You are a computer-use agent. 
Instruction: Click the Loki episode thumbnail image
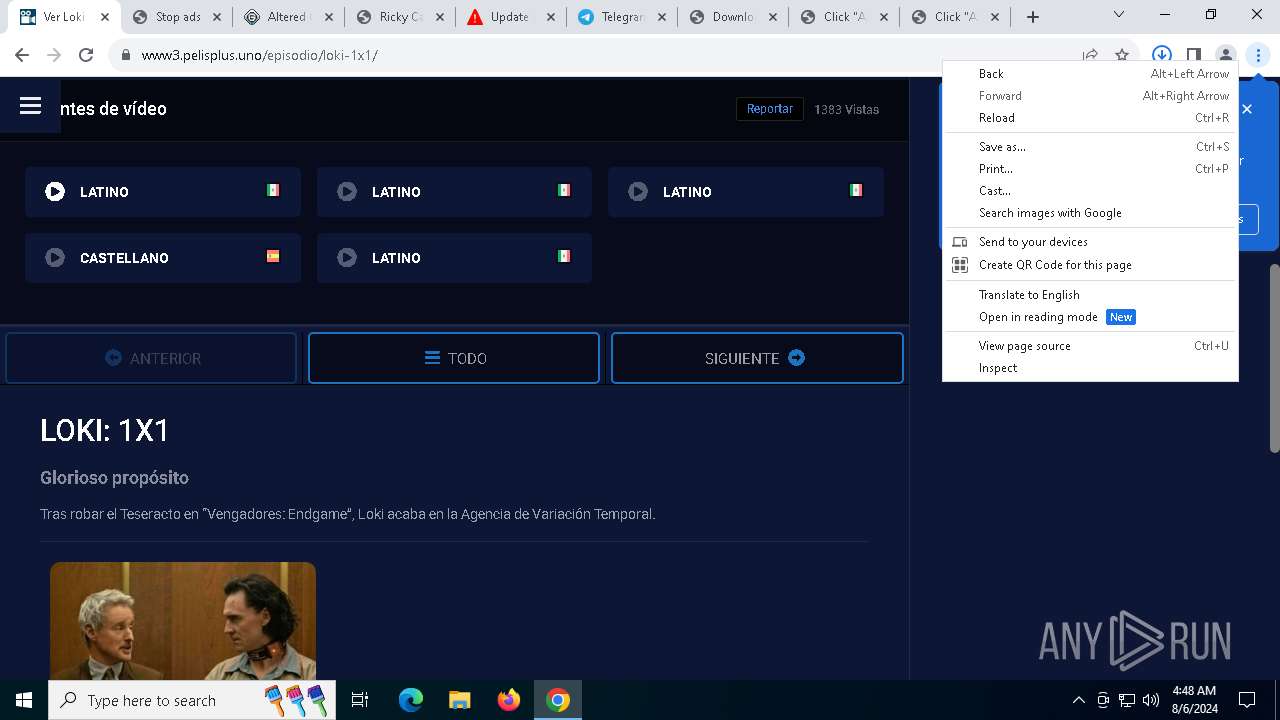[183, 621]
